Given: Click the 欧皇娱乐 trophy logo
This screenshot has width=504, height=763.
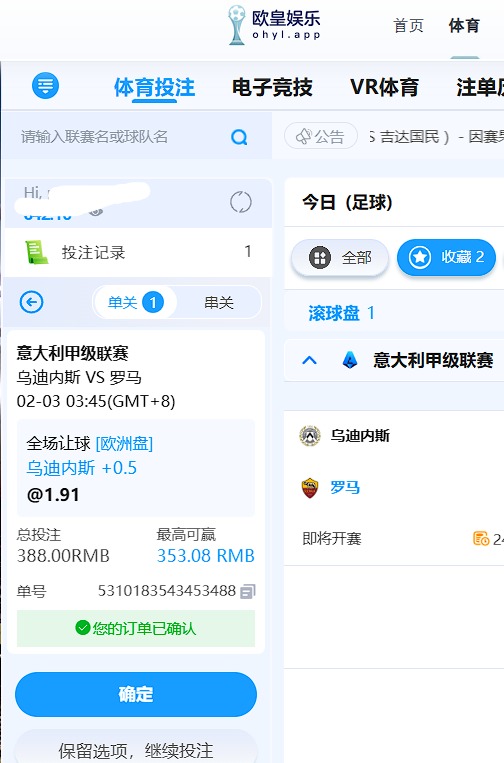Looking at the screenshot, I should tap(237, 25).
